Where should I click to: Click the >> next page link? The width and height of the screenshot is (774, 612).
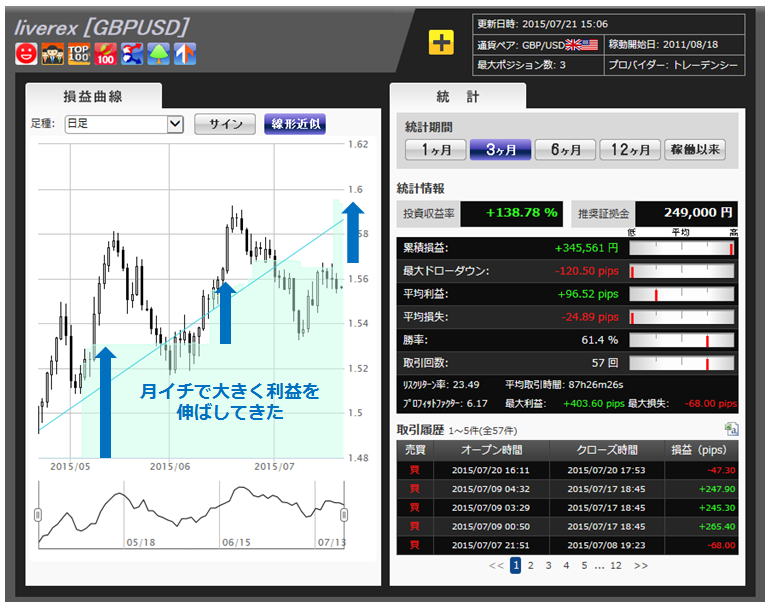pyautogui.click(x=641, y=566)
